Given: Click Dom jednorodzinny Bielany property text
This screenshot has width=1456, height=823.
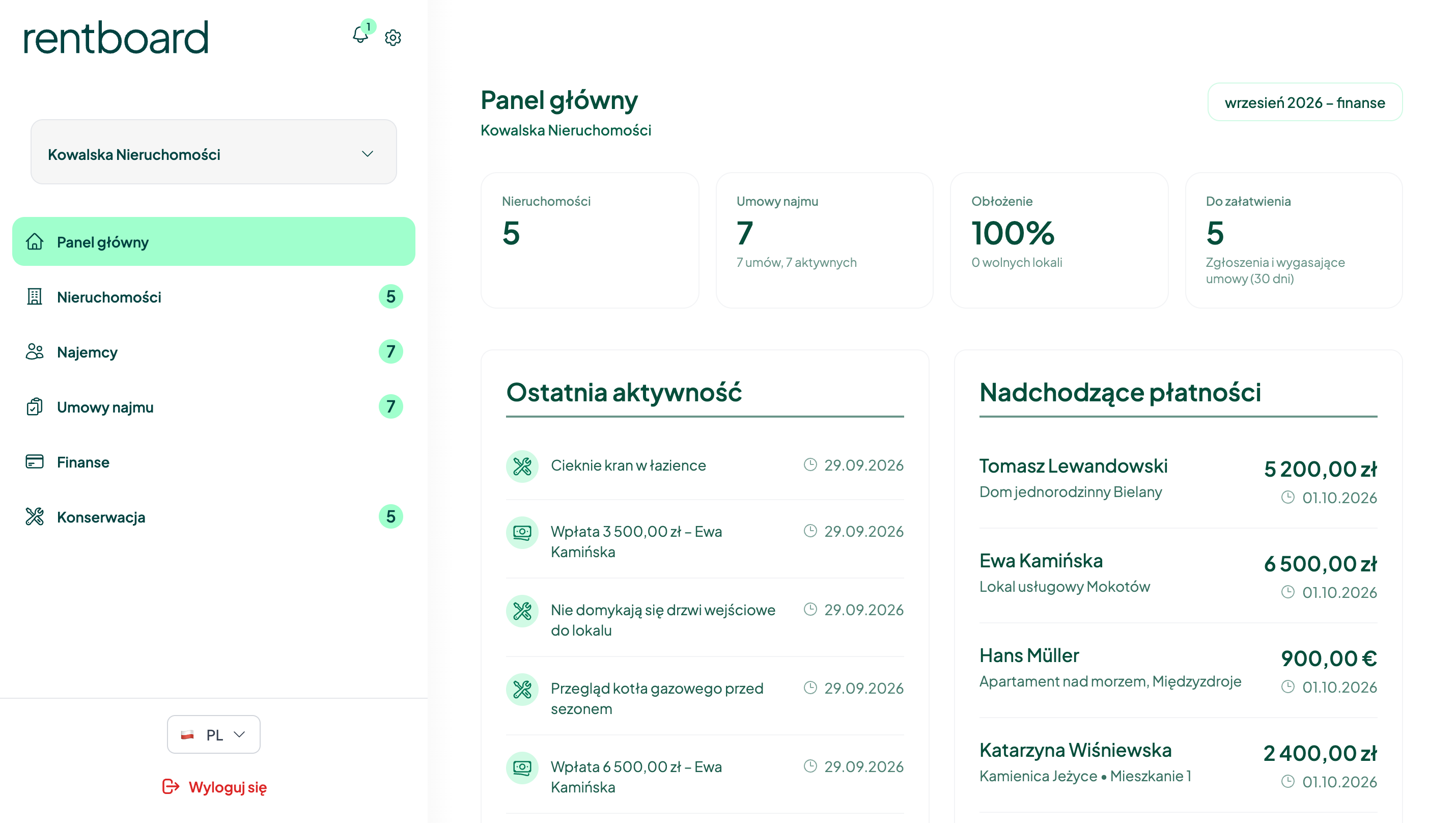Looking at the screenshot, I should [x=1071, y=492].
